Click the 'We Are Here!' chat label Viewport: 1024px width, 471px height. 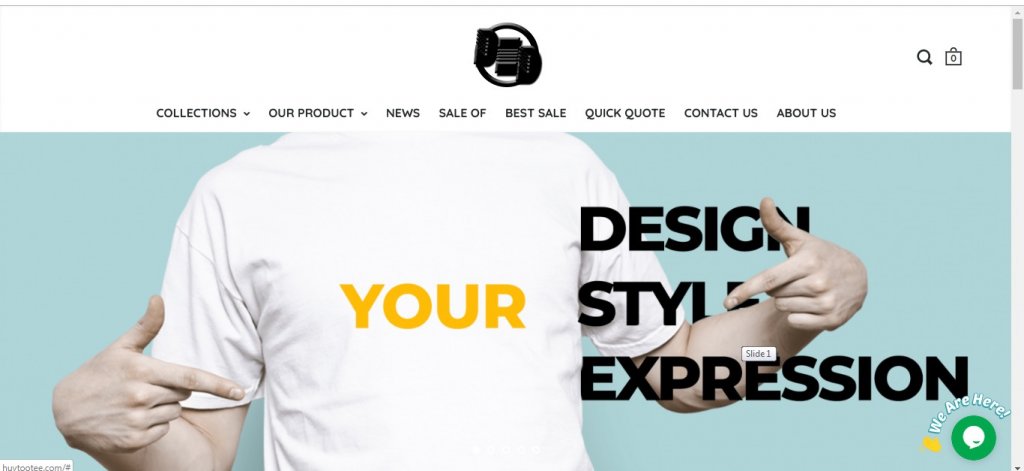pyautogui.click(x=968, y=412)
